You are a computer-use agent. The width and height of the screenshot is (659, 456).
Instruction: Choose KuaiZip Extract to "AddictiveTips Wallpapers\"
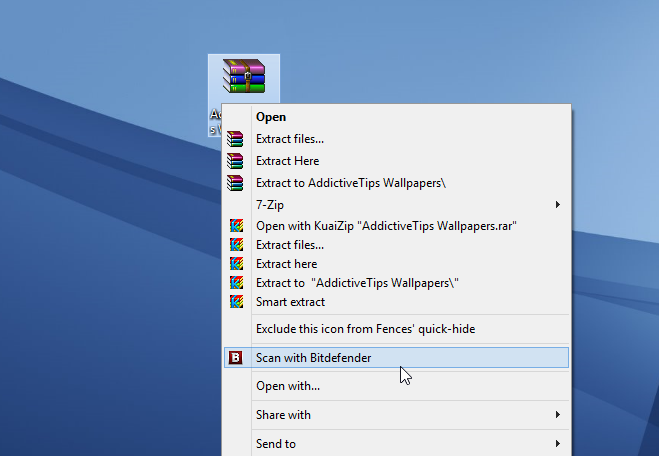(x=396, y=282)
